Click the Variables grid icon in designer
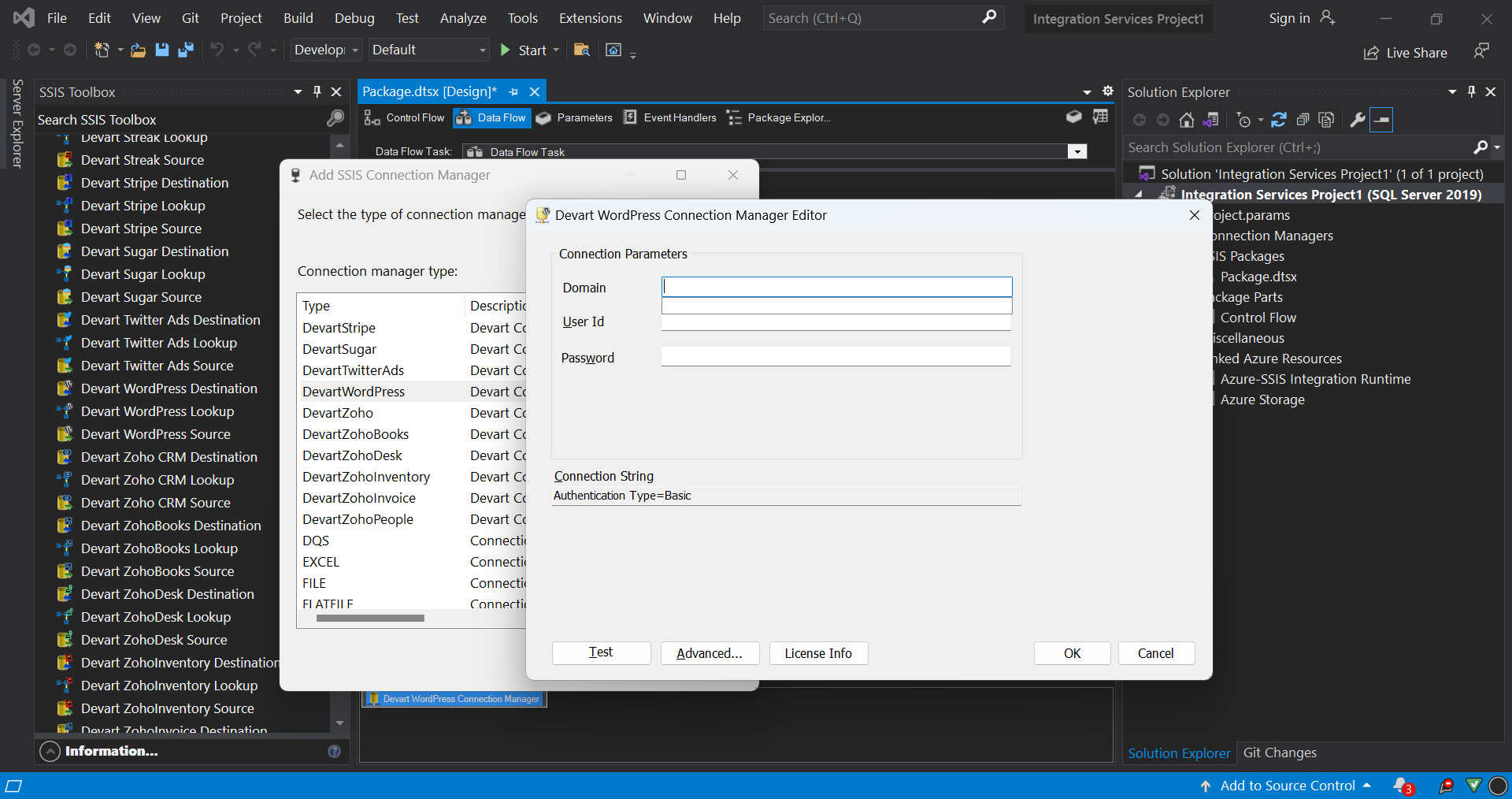Image resolution: width=1512 pixels, height=799 pixels. (1100, 117)
